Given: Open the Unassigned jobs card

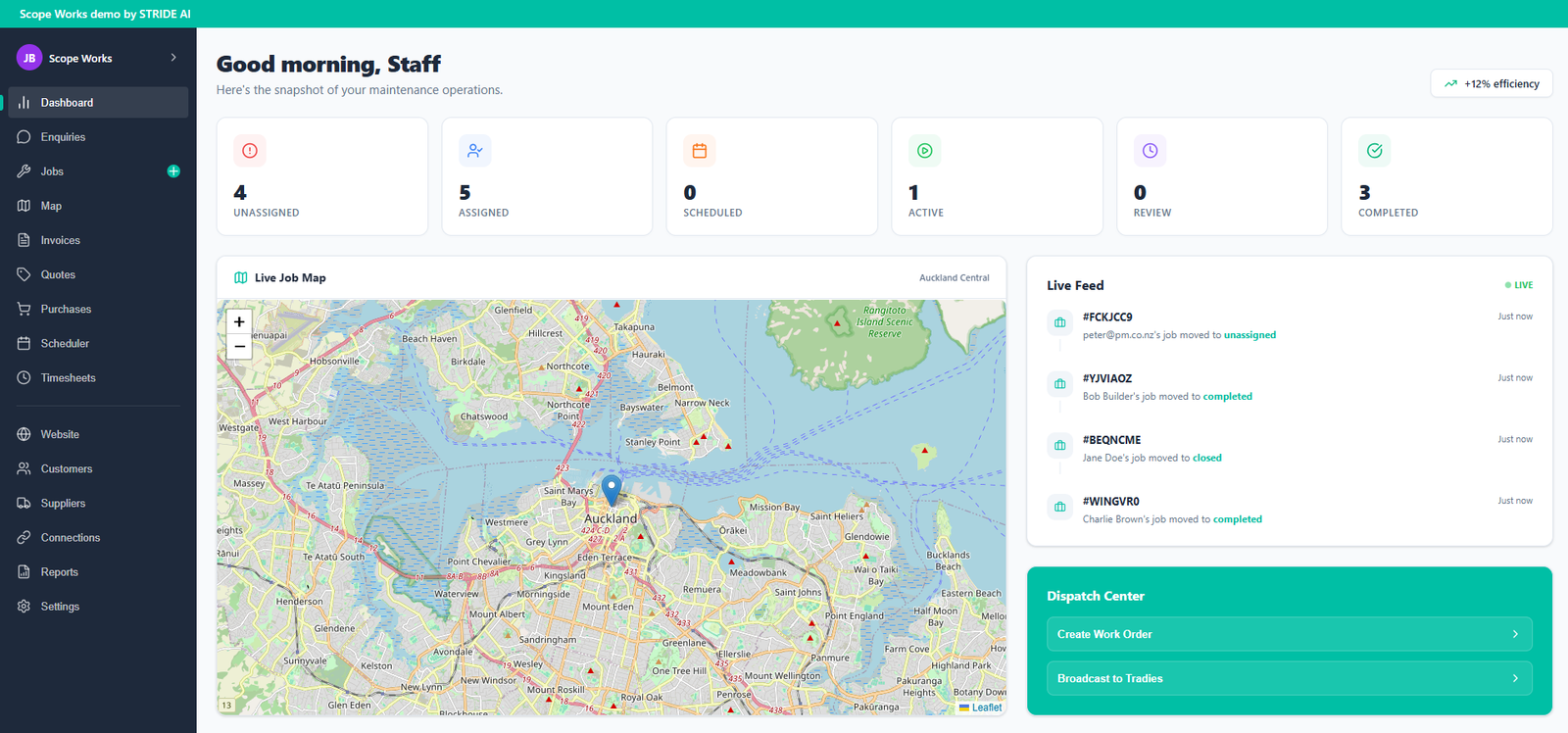Looking at the screenshot, I should pos(322,176).
